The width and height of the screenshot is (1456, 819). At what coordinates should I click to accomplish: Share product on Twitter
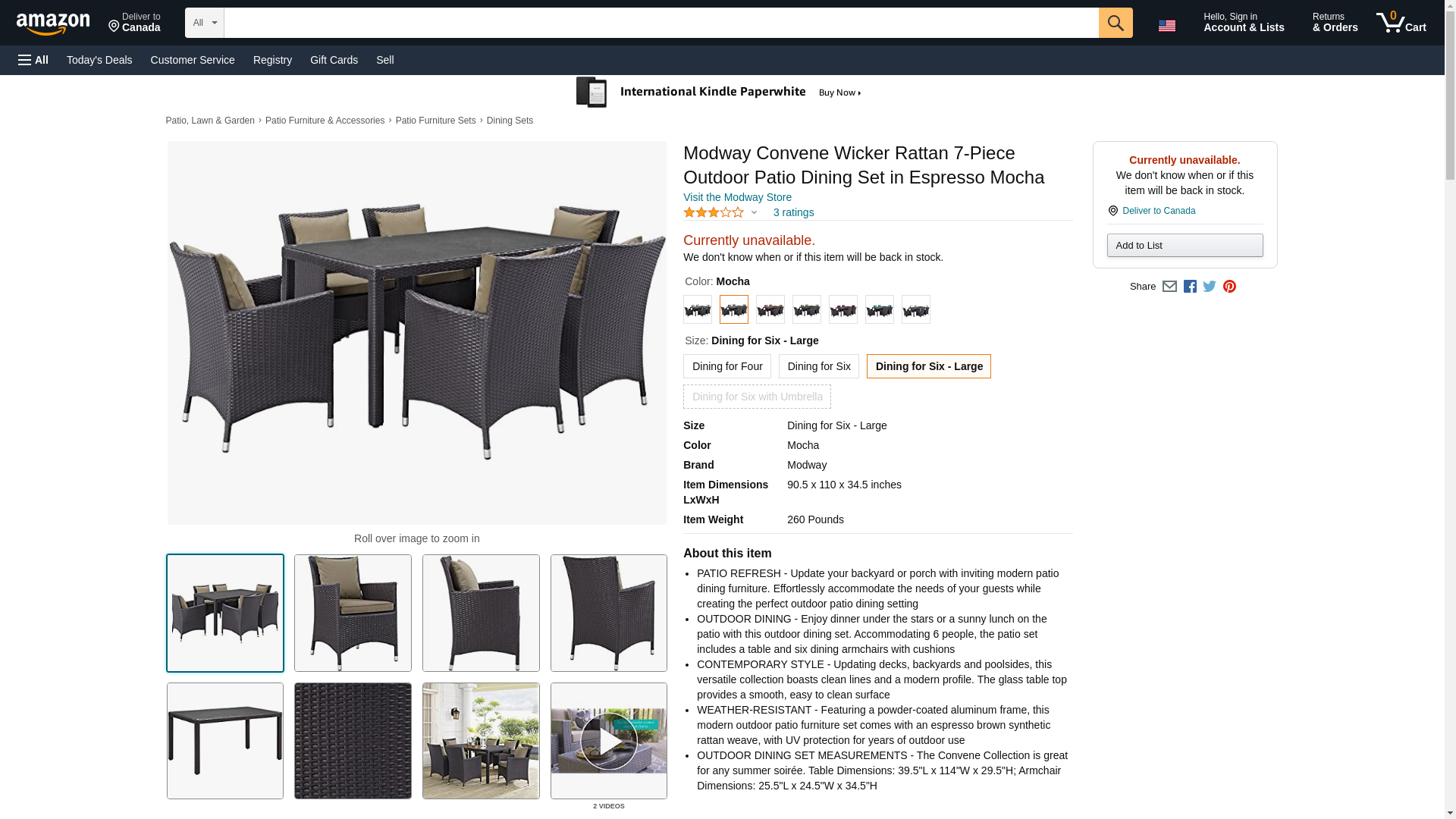(1210, 287)
